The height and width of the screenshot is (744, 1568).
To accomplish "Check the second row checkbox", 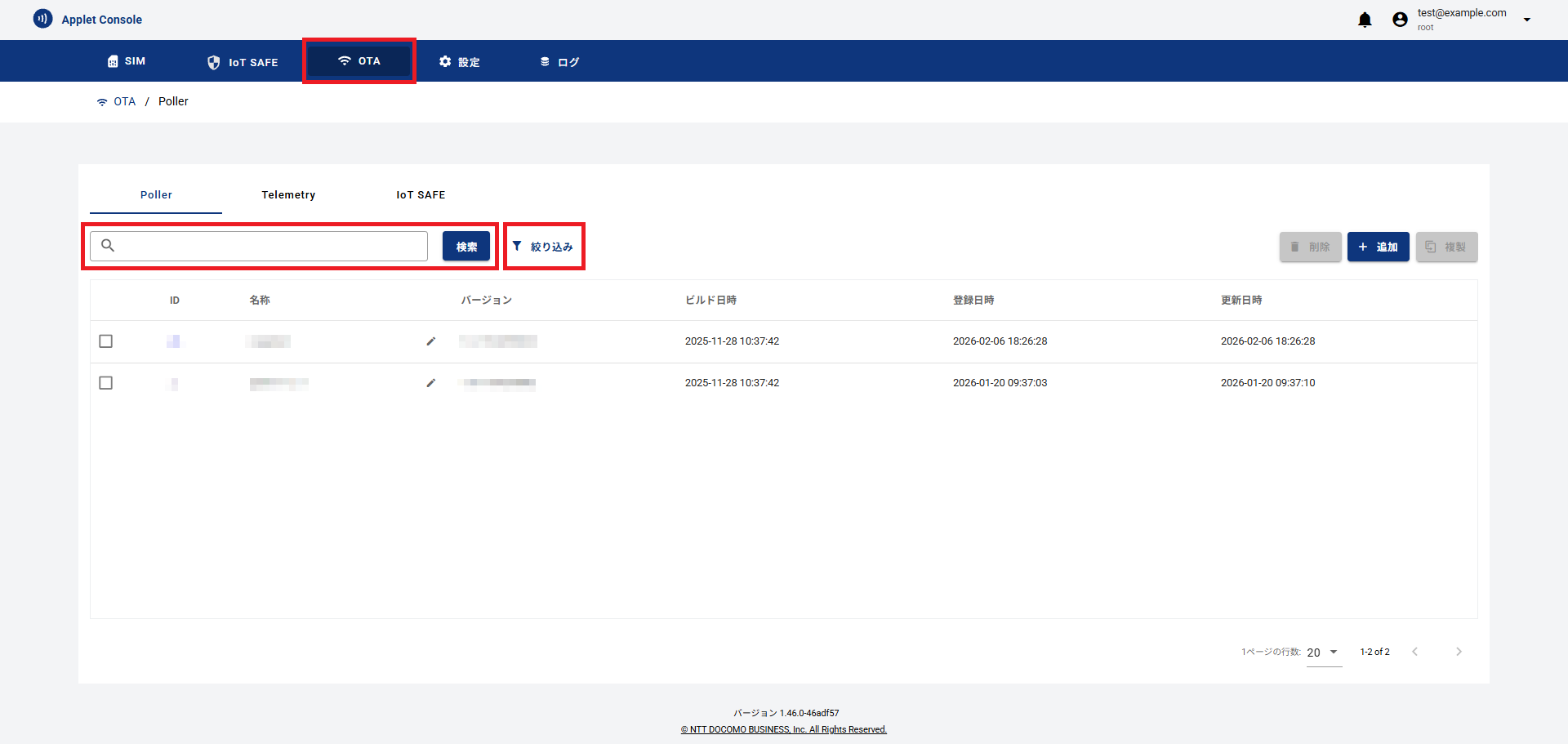I will (x=105, y=383).
